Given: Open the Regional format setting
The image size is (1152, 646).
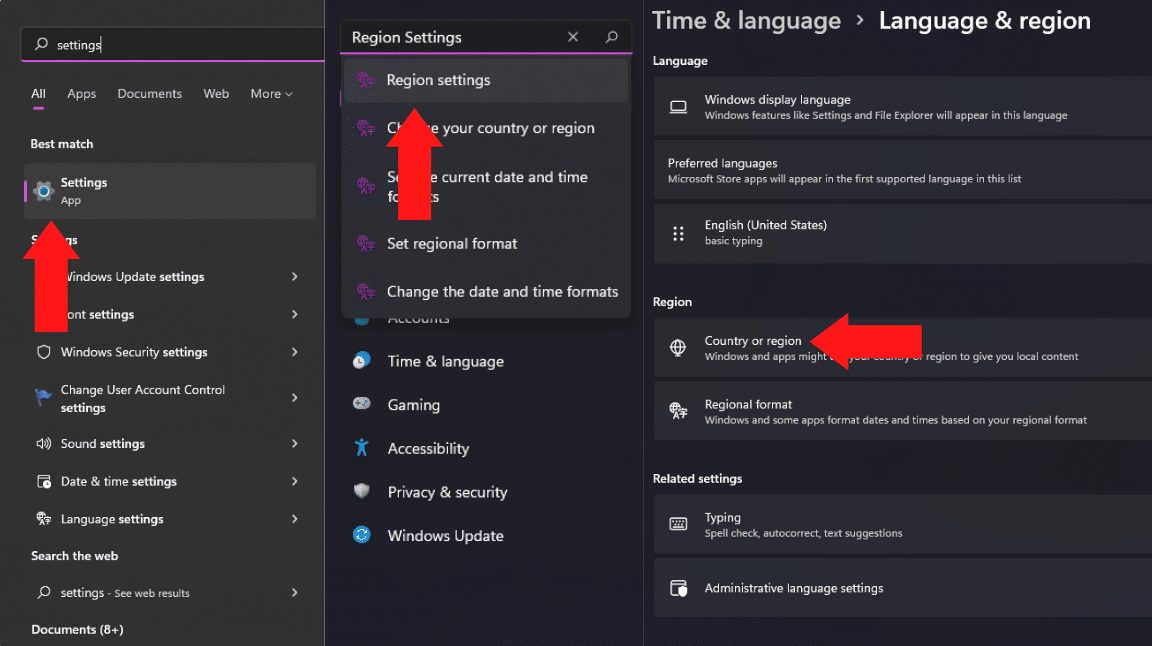Looking at the screenshot, I should tap(902, 411).
